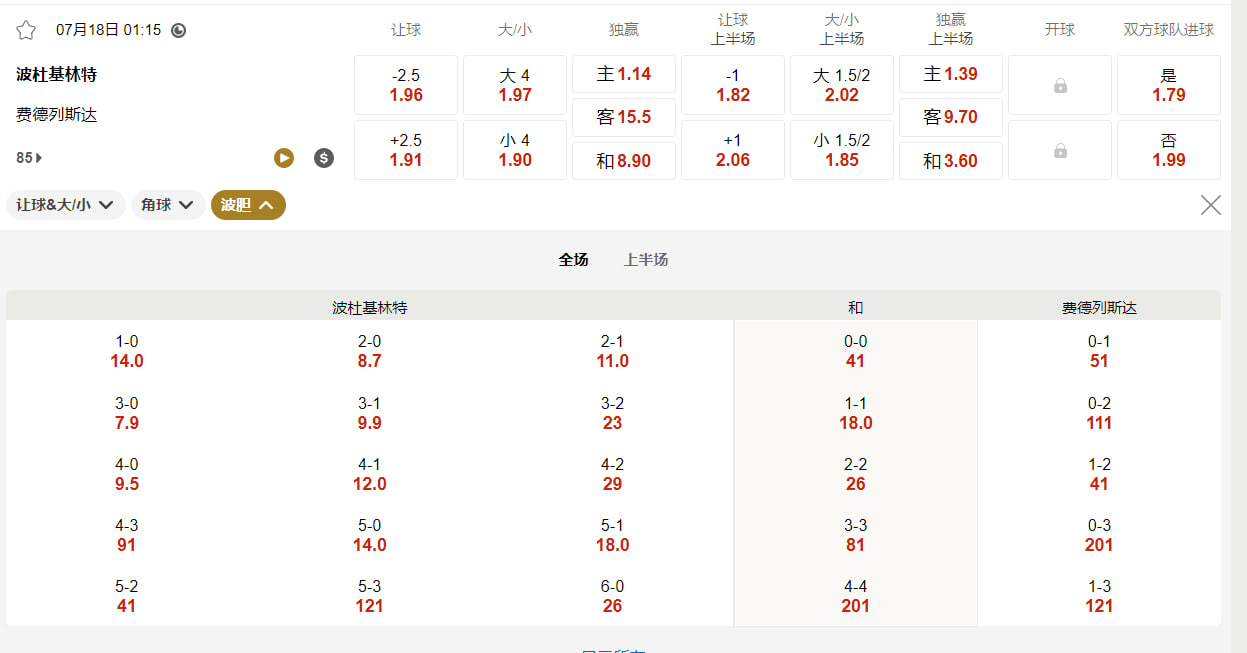Bet draw score 1-1 at 18.0
The height and width of the screenshot is (653, 1247).
pos(855,413)
